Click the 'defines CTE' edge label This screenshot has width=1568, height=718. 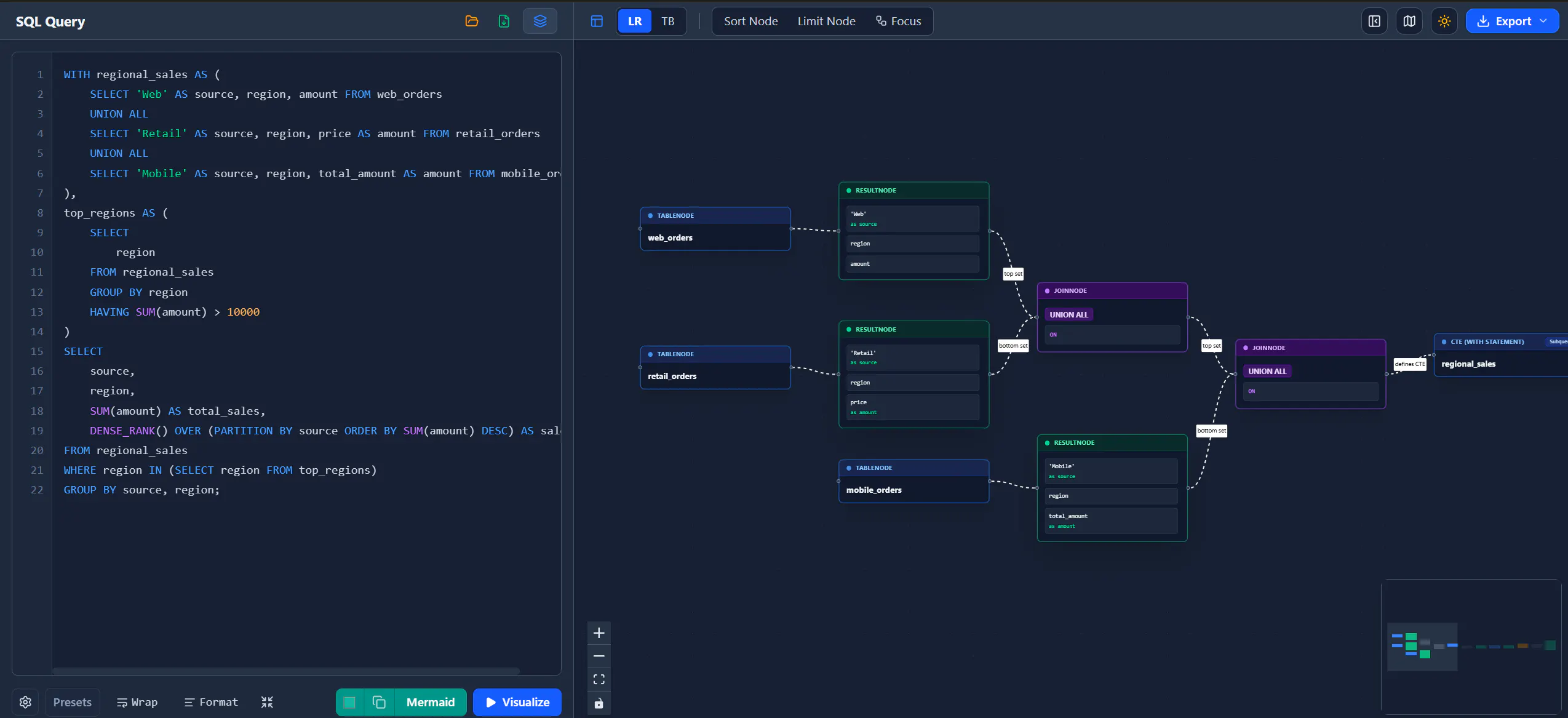click(1410, 364)
